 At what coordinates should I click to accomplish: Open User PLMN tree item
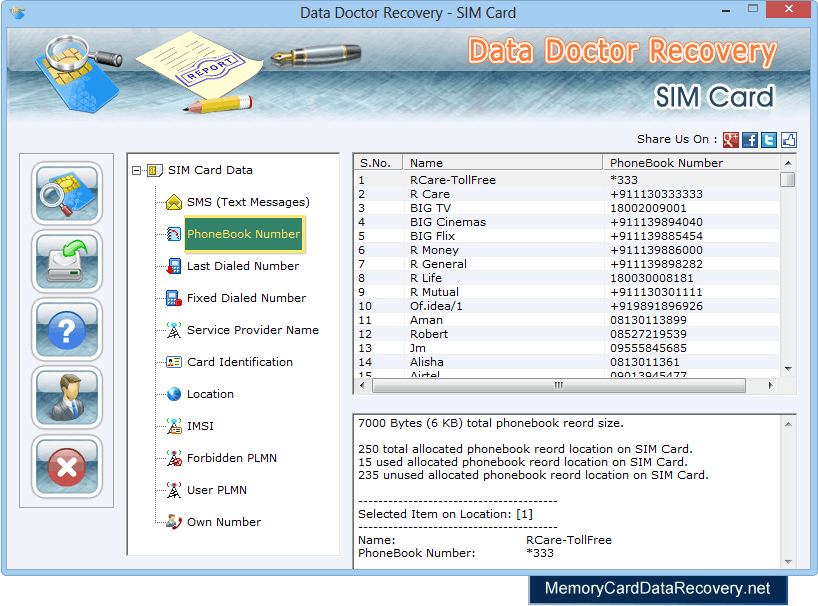(x=217, y=490)
